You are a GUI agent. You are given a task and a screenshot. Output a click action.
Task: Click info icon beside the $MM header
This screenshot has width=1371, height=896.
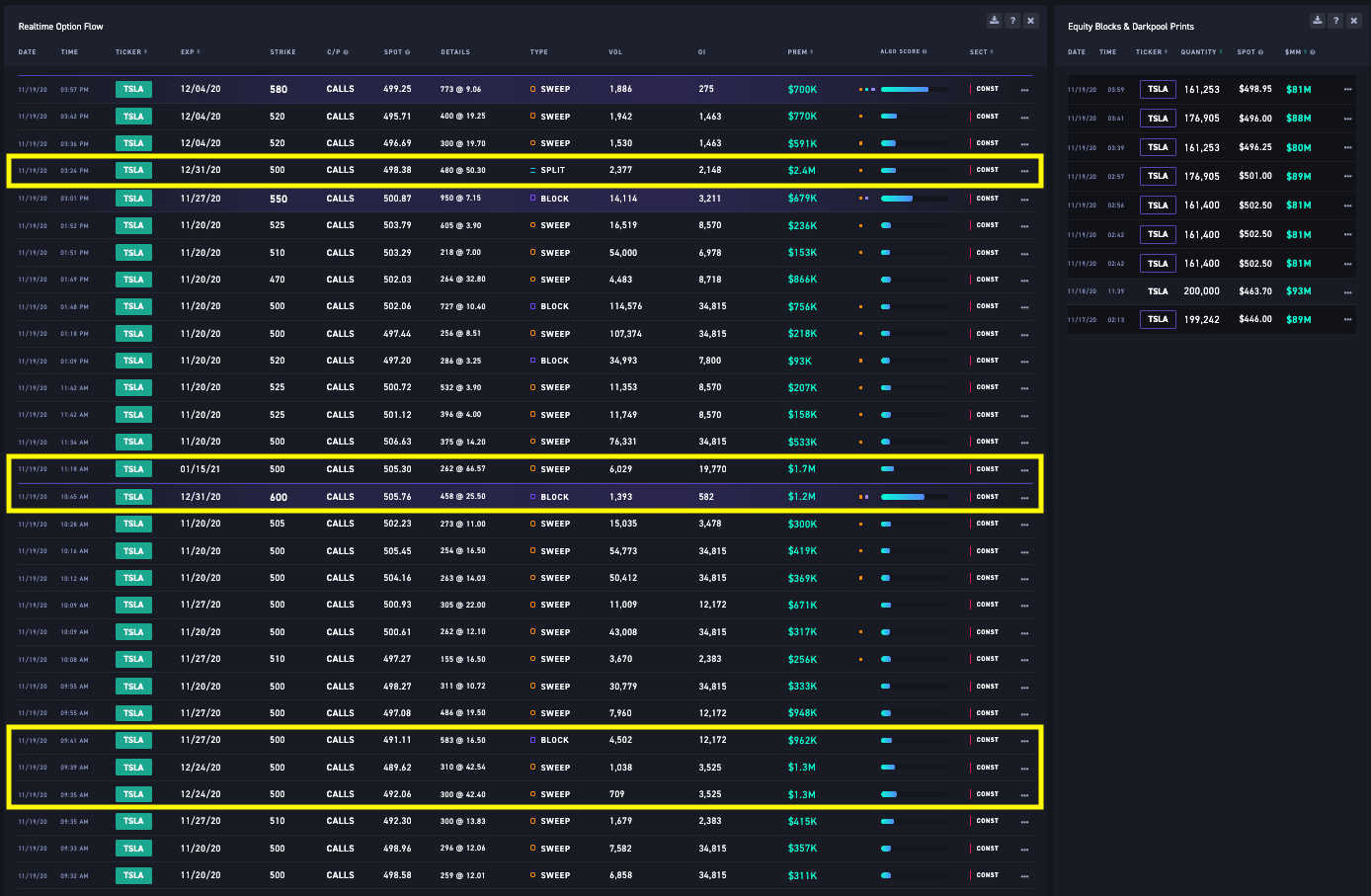tap(1312, 52)
